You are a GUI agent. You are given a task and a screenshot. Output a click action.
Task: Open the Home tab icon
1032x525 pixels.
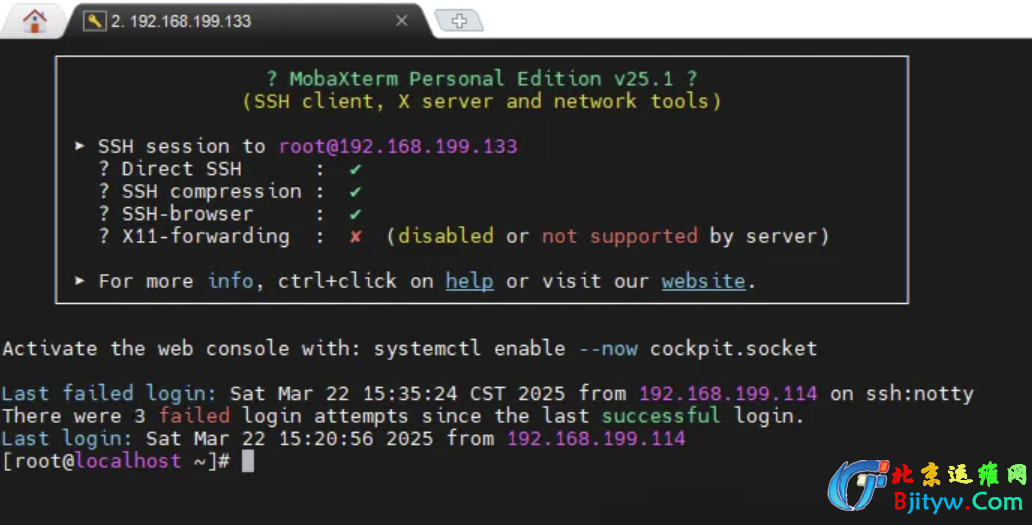point(34,20)
